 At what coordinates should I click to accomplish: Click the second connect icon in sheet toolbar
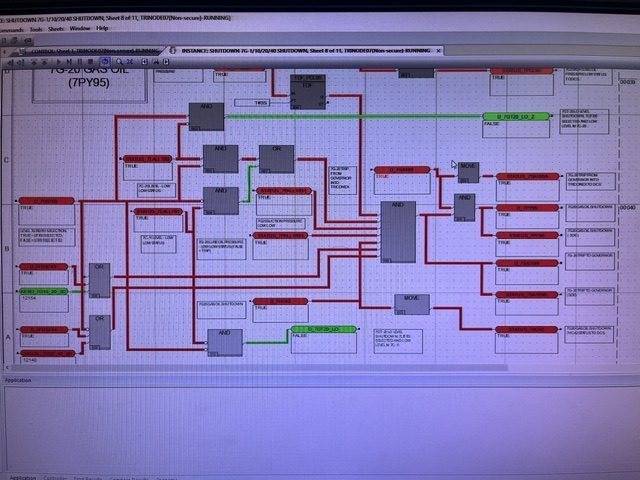(x=20, y=62)
